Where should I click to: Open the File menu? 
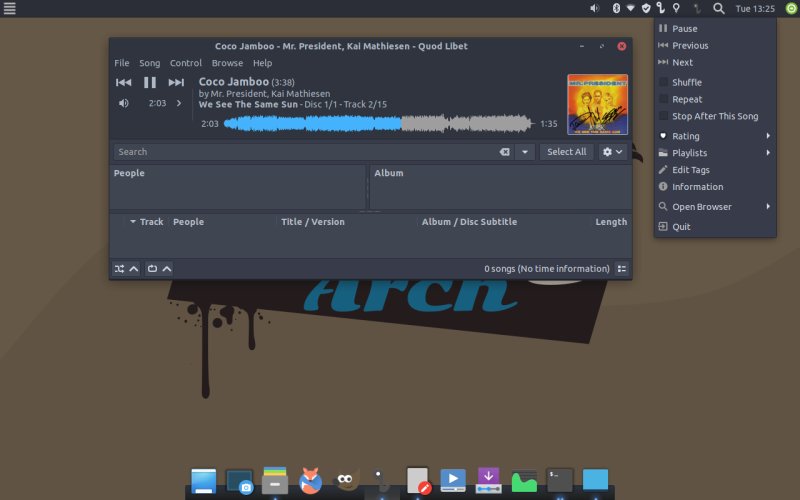(x=121, y=63)
